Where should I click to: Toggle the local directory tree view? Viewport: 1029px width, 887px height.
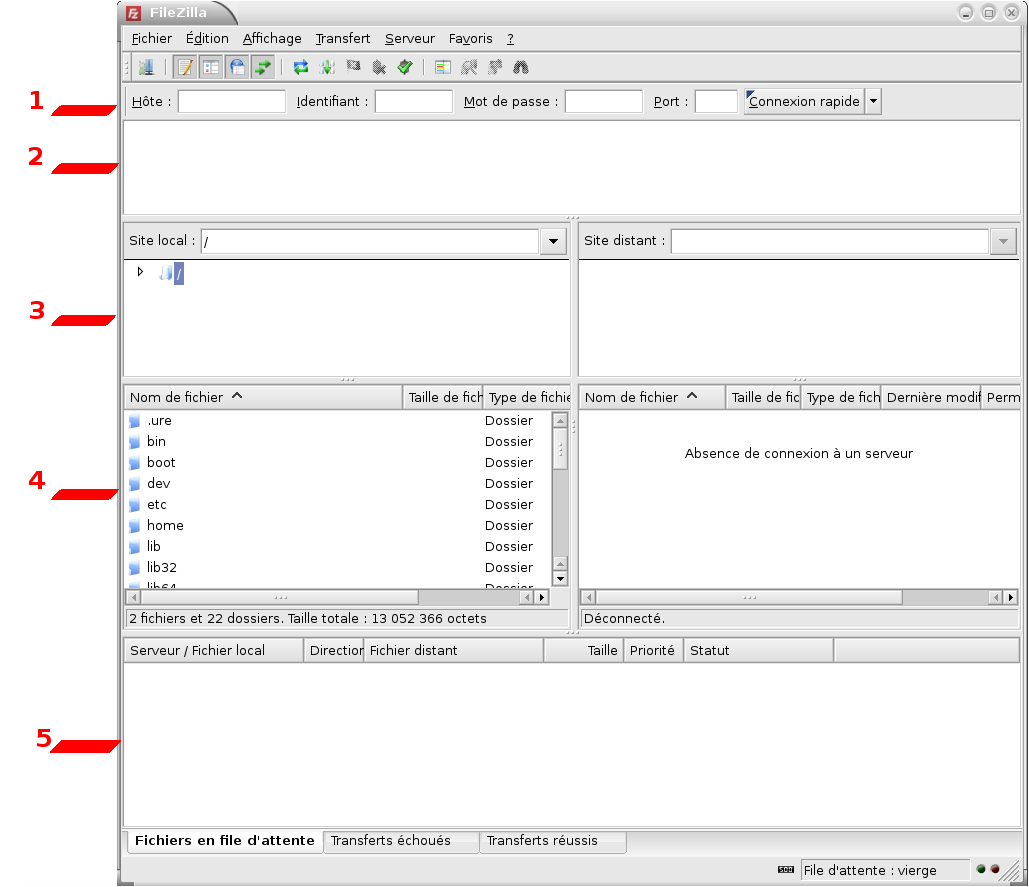click(211, 68)
